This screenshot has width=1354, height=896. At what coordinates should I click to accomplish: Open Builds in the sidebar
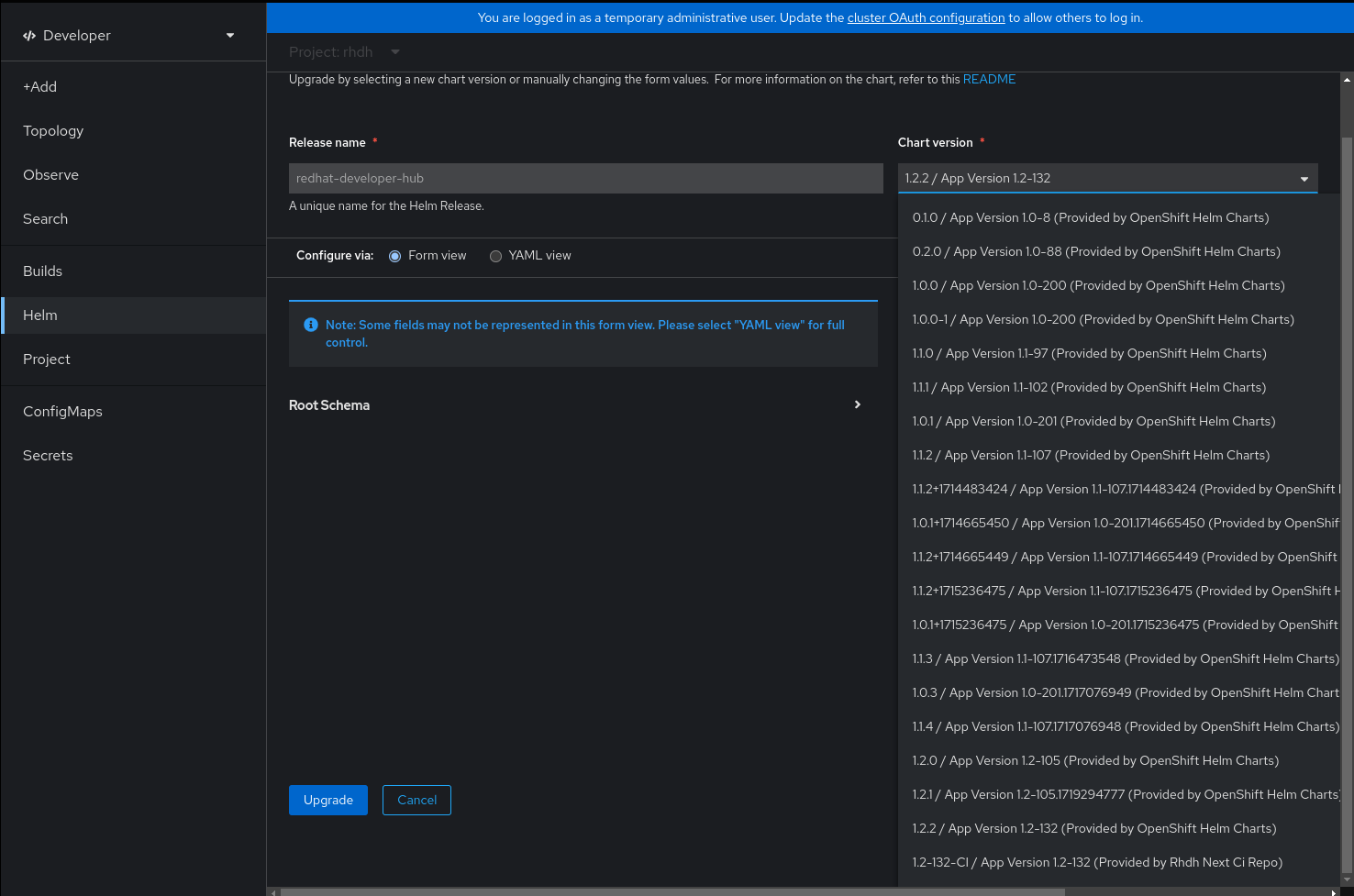coord(134,271)
